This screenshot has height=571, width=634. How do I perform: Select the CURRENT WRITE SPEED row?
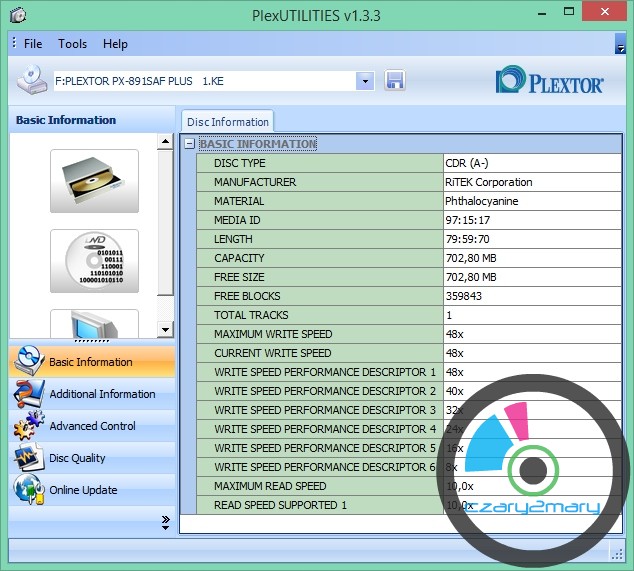pyautogui.click(x=409, y=353)
